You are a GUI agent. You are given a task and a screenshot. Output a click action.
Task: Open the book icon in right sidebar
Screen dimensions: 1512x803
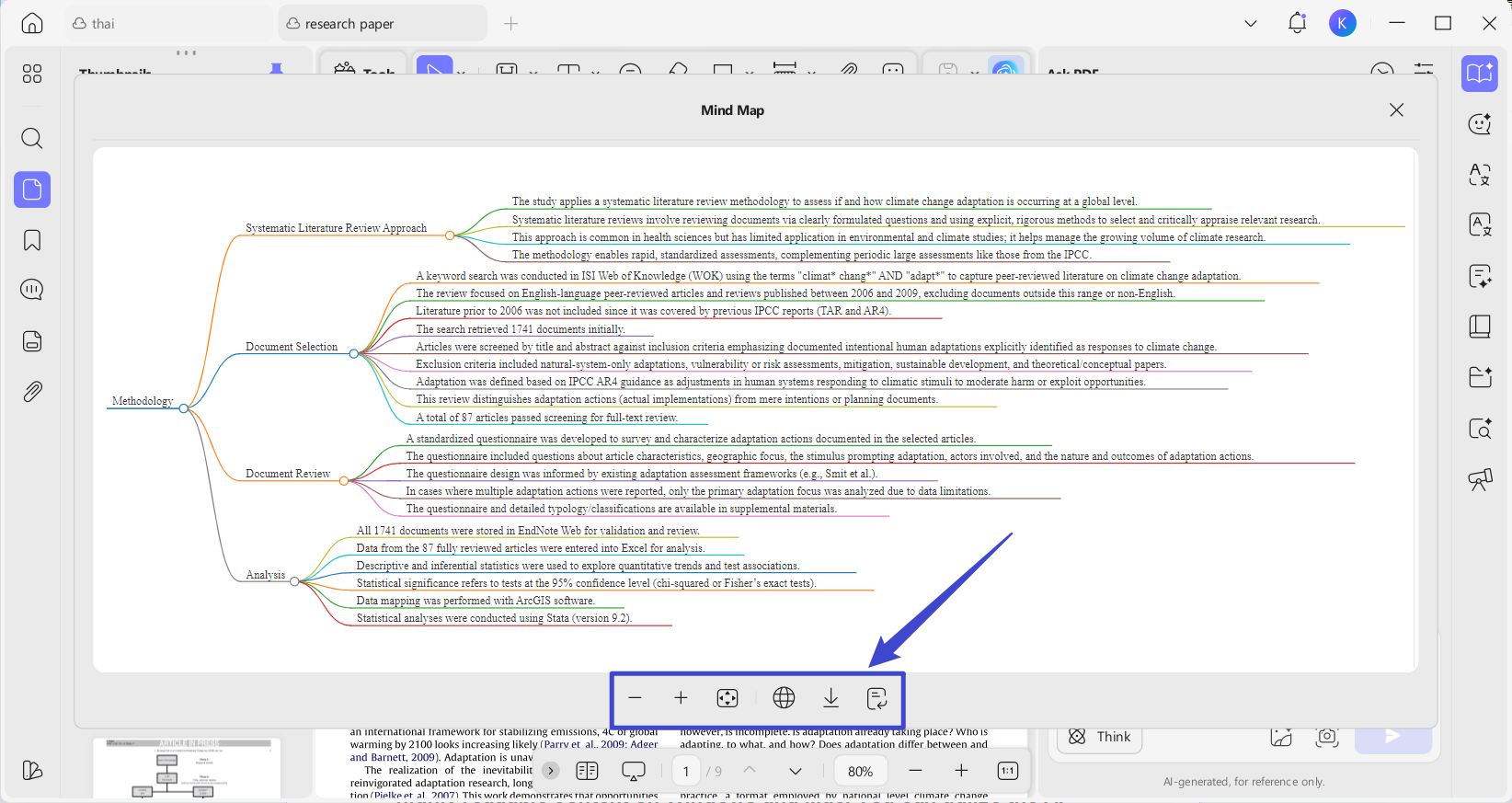tap(1480, 327)
